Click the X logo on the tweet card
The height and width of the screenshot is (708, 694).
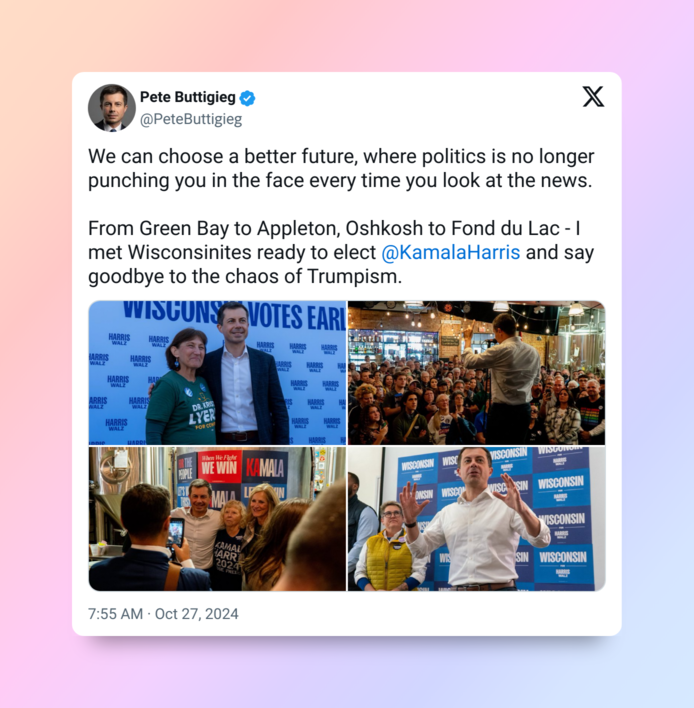tap(593, 97)
